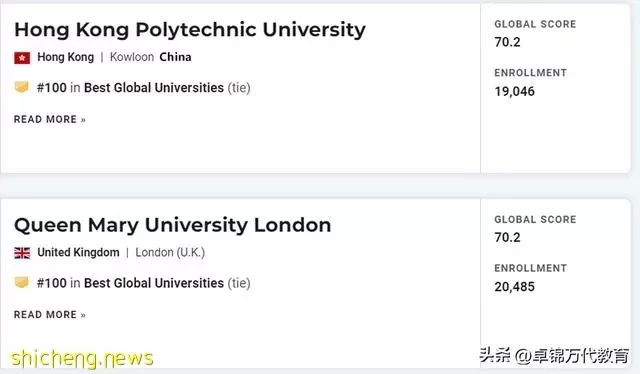
Task: Click the Hong Kong flag icon
Action: pos(22,58)
